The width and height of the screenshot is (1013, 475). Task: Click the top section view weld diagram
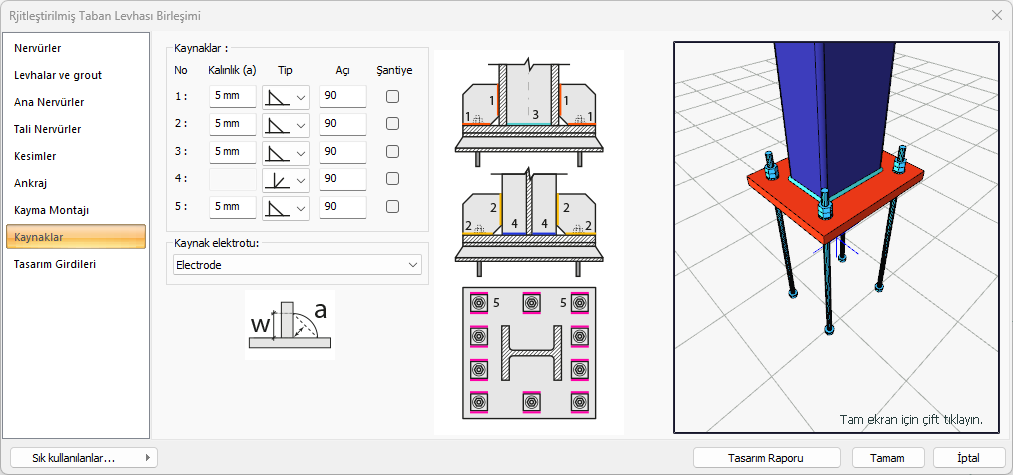[528, 108]
